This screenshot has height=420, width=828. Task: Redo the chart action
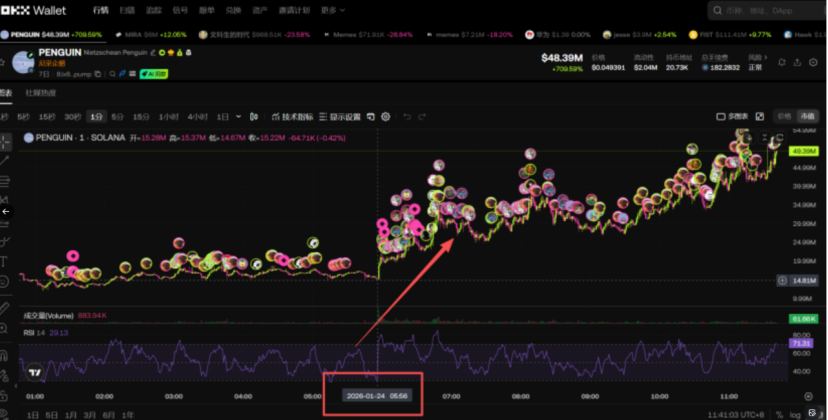(422, 117)
